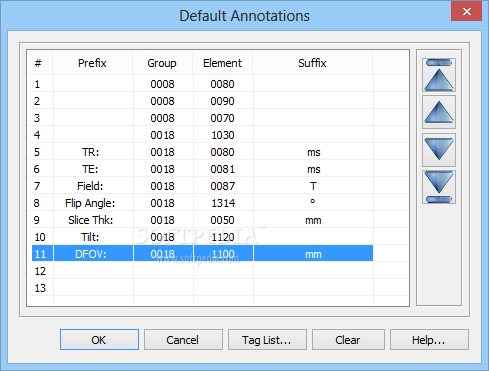The height and width of the screenshot is (371, 489).
Task: Select empty row number 12
Action: (x=40, y=271)
